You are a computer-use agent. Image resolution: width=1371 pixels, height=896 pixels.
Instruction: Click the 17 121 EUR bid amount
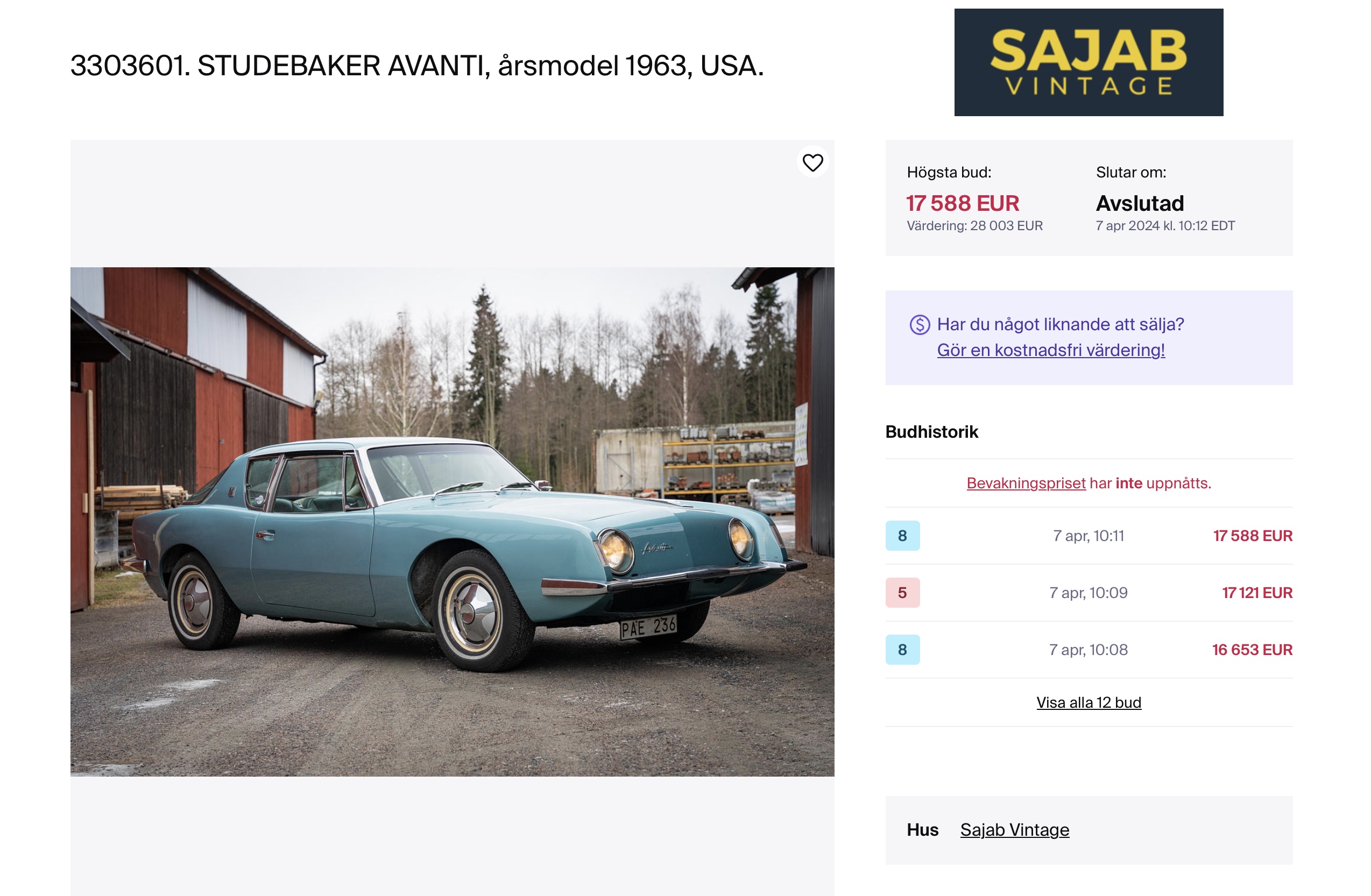(x=1256, y=593)
